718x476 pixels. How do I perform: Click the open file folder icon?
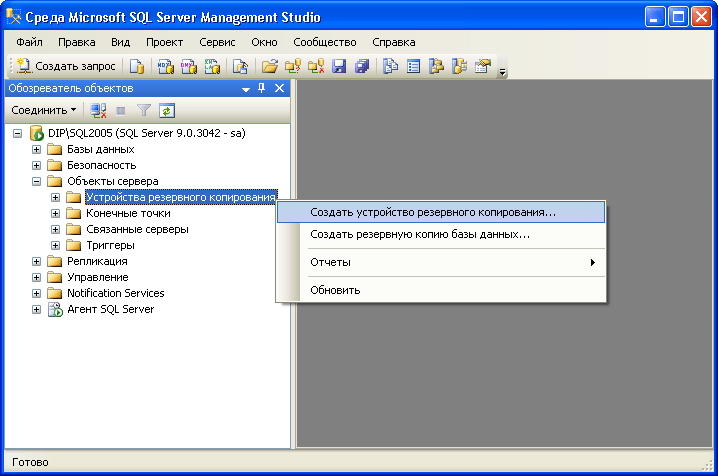tap(269, 66)
